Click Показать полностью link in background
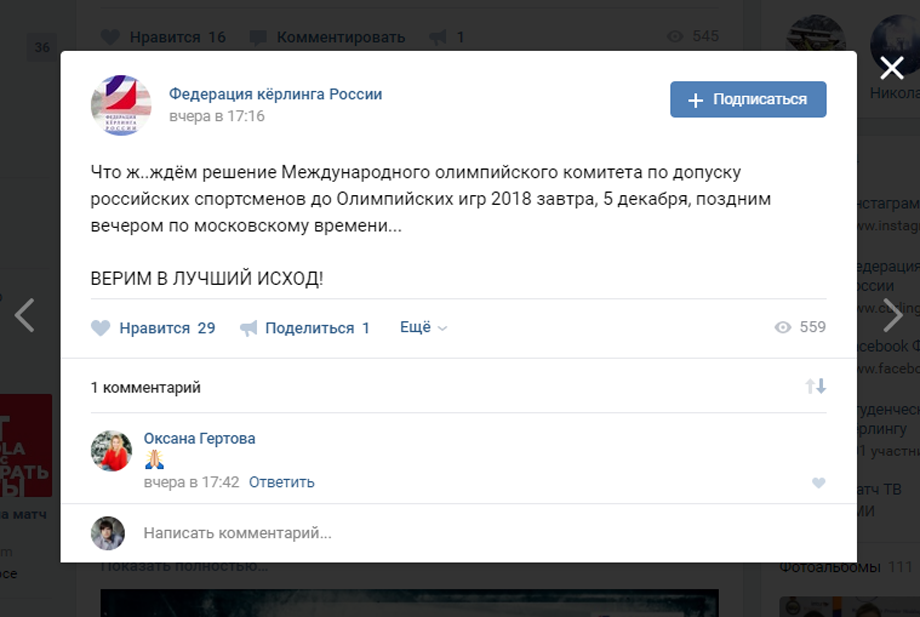The width and height of the screenshot is (920, 617). point(184,567)
